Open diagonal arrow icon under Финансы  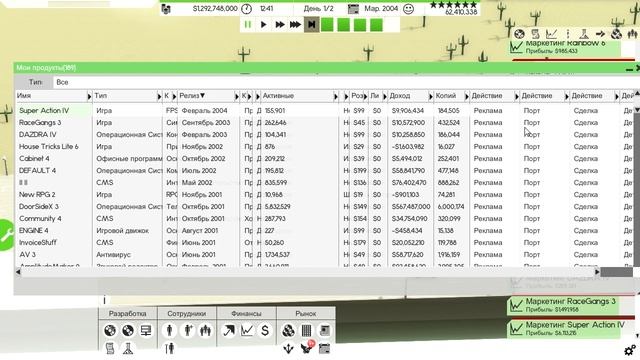(229, 330)
